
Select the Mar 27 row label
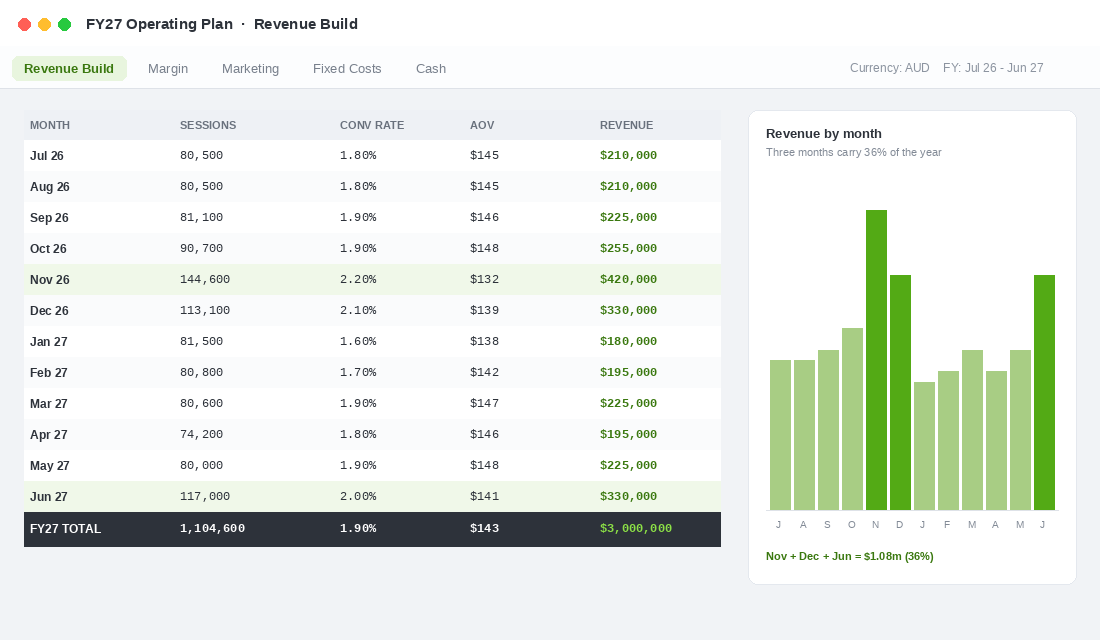tap(48, 404)
